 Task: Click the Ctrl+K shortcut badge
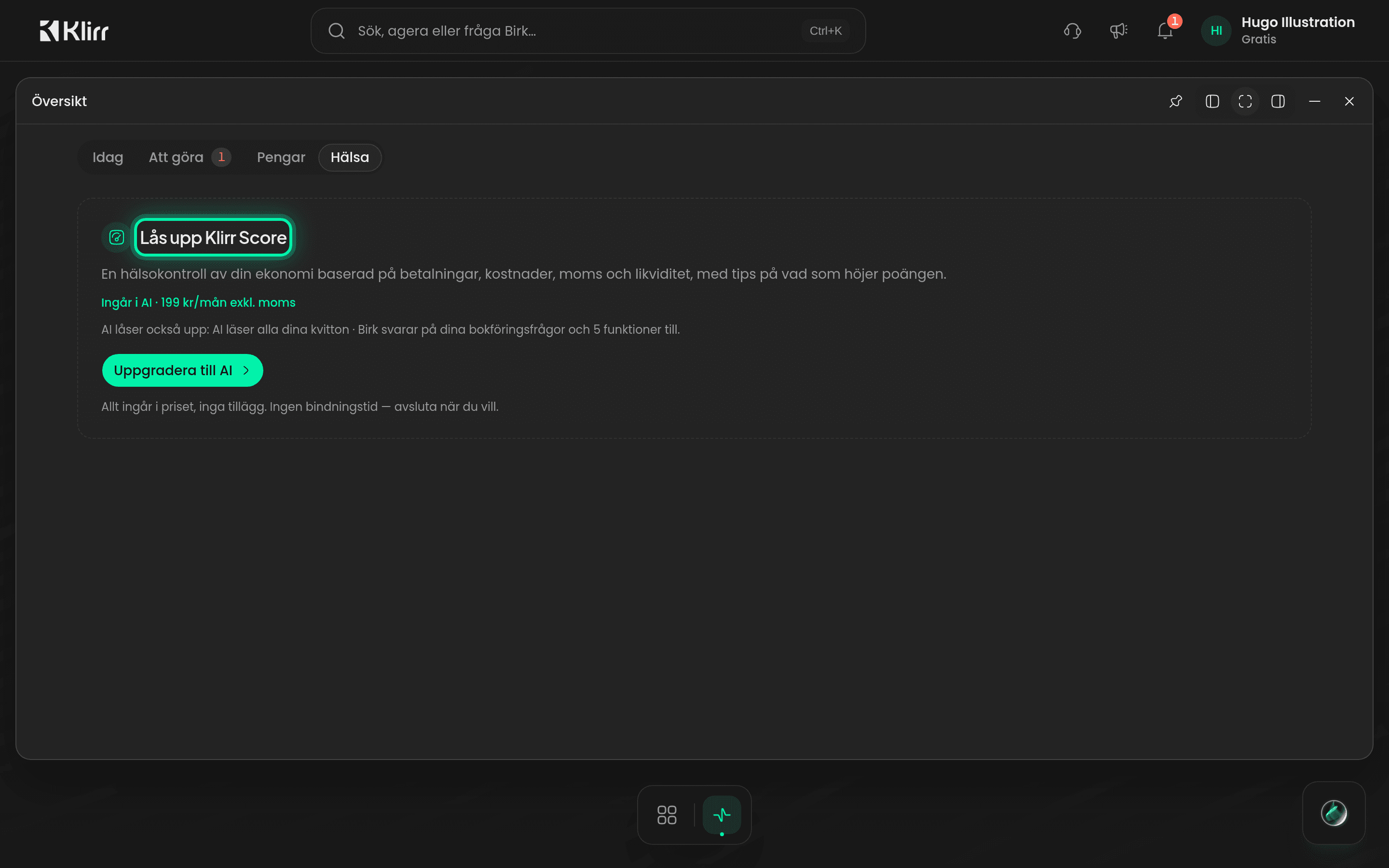pyautogui.click(x=825, y=31)
